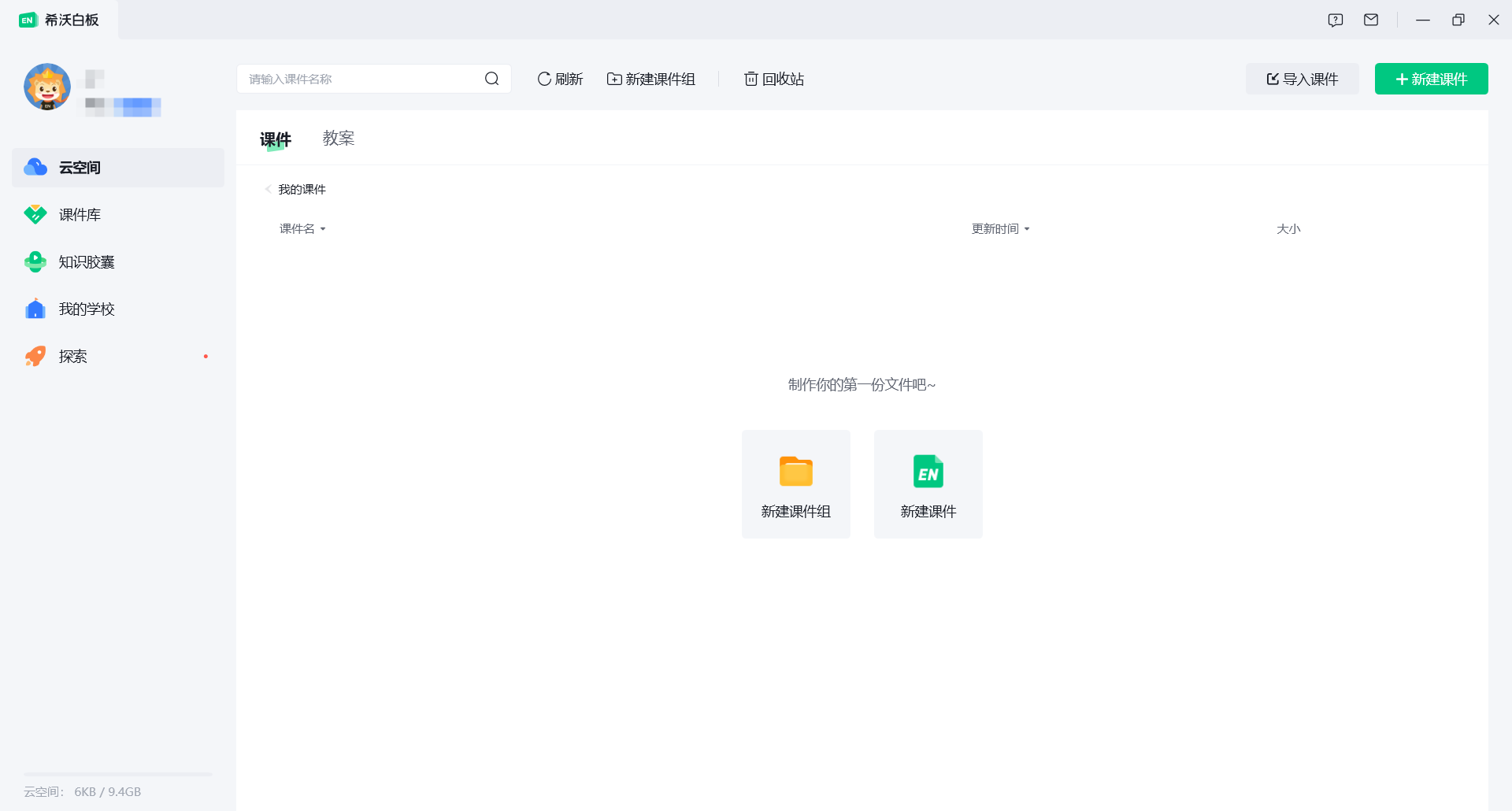
Task: Click the search magnifier icon
Action: pyautogui.click(x=492, y=79)
